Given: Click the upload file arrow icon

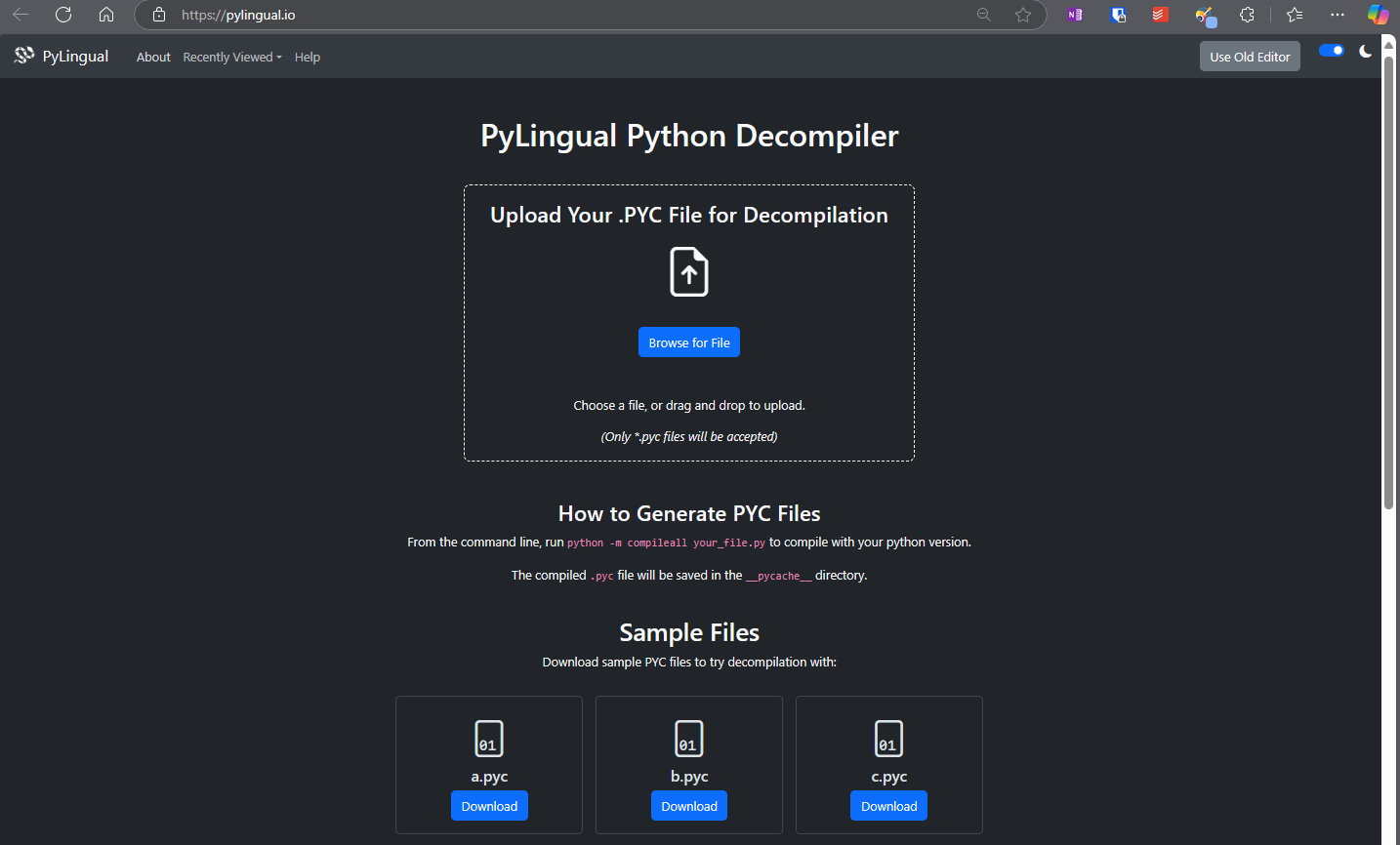Looking at the screenshot, I should (x=689, y=271).
